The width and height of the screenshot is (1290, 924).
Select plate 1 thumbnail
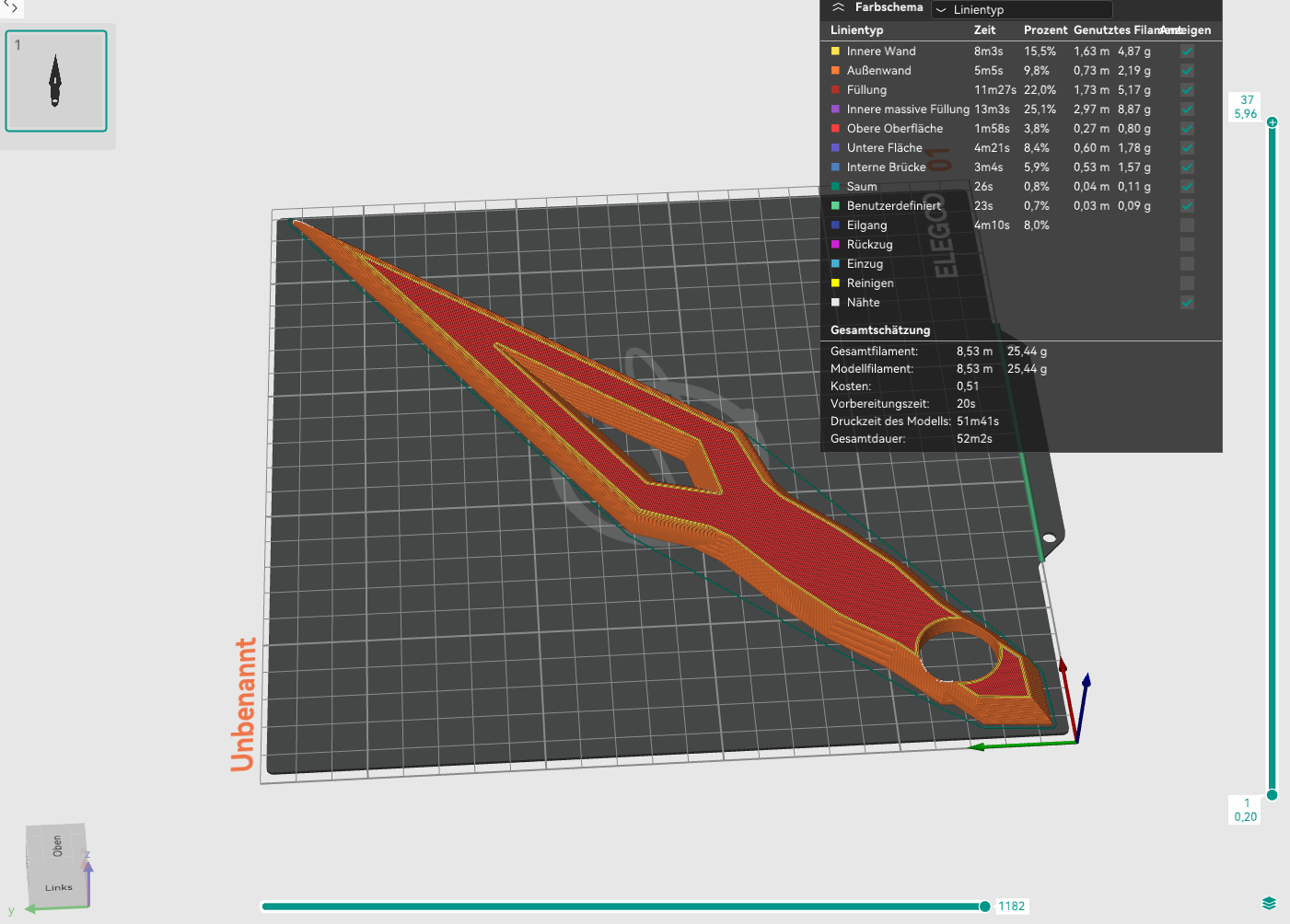pyautogui.click(x=56, y=81)
